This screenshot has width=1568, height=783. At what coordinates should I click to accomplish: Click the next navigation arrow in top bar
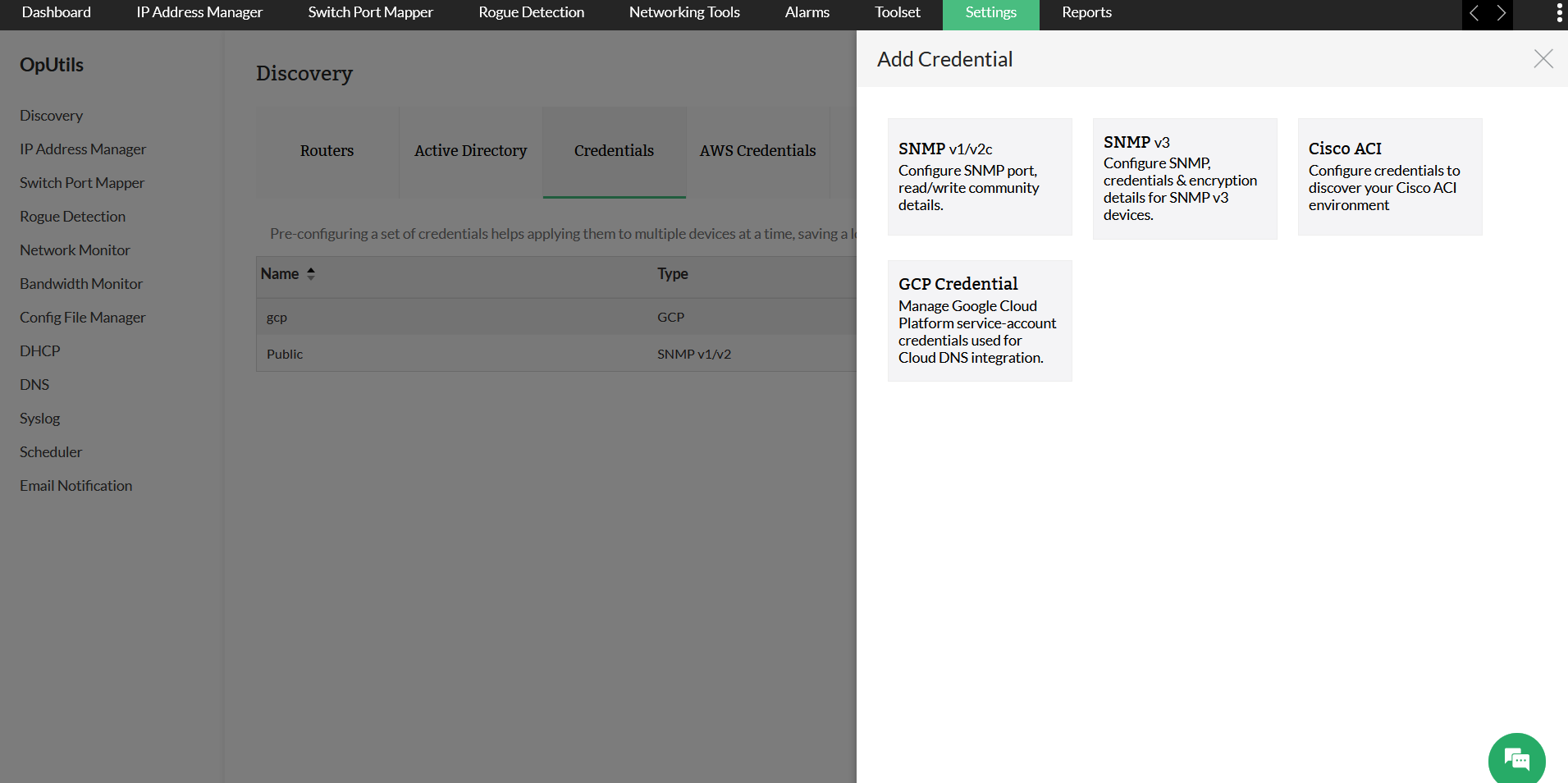[1501, 13]
